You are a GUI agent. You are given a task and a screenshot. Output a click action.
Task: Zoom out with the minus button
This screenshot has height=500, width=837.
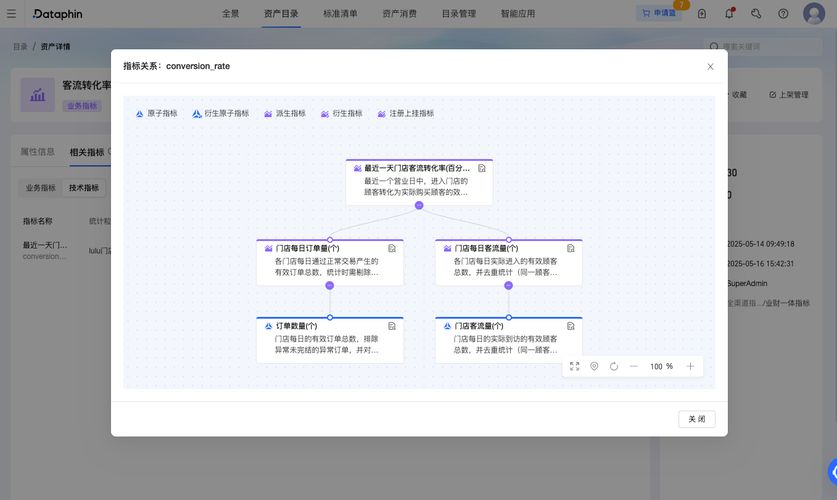point(634,366)
